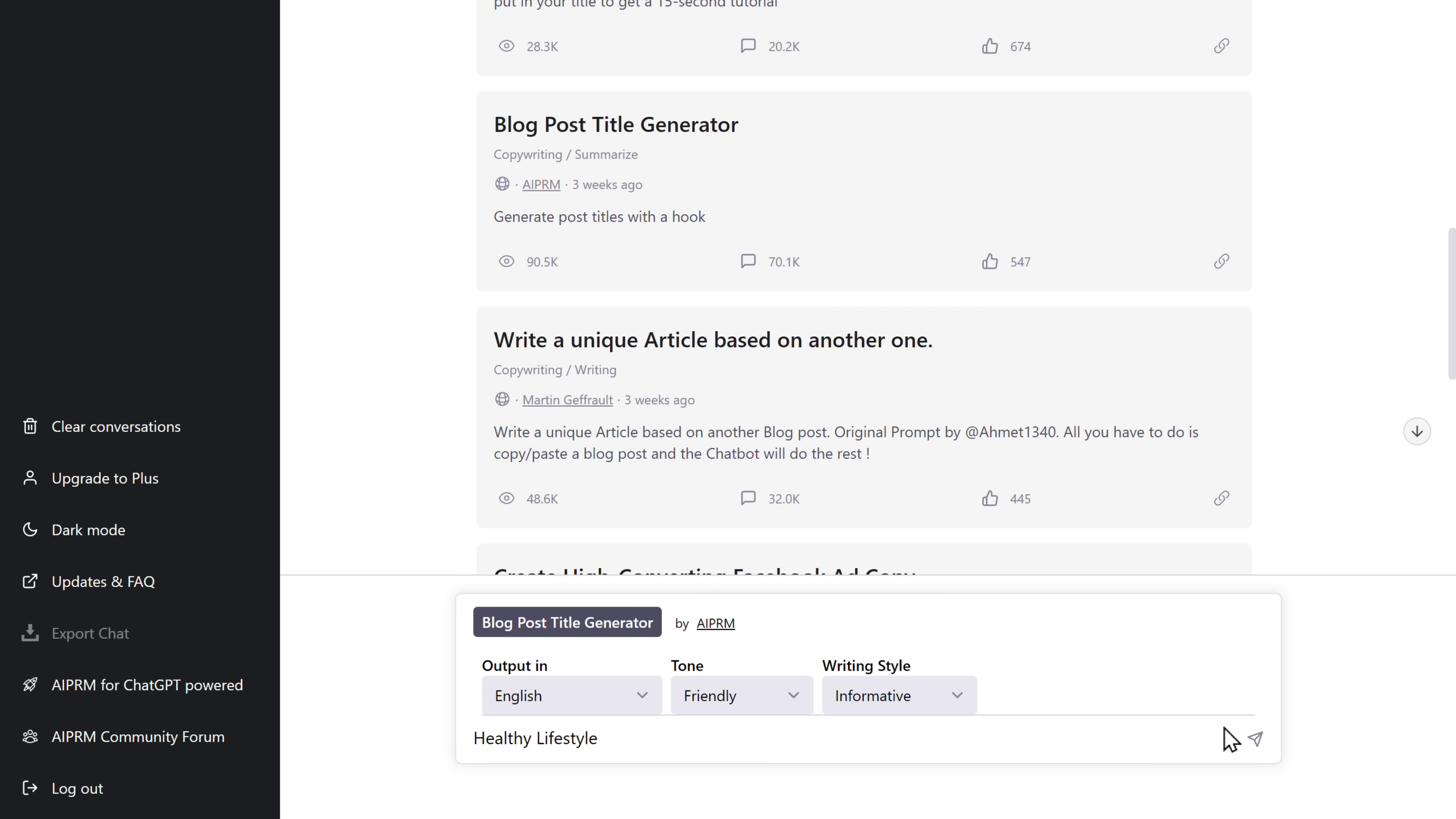
Task: Click the Blog Post Title Generator badge button
Action: tap(567, 622)
